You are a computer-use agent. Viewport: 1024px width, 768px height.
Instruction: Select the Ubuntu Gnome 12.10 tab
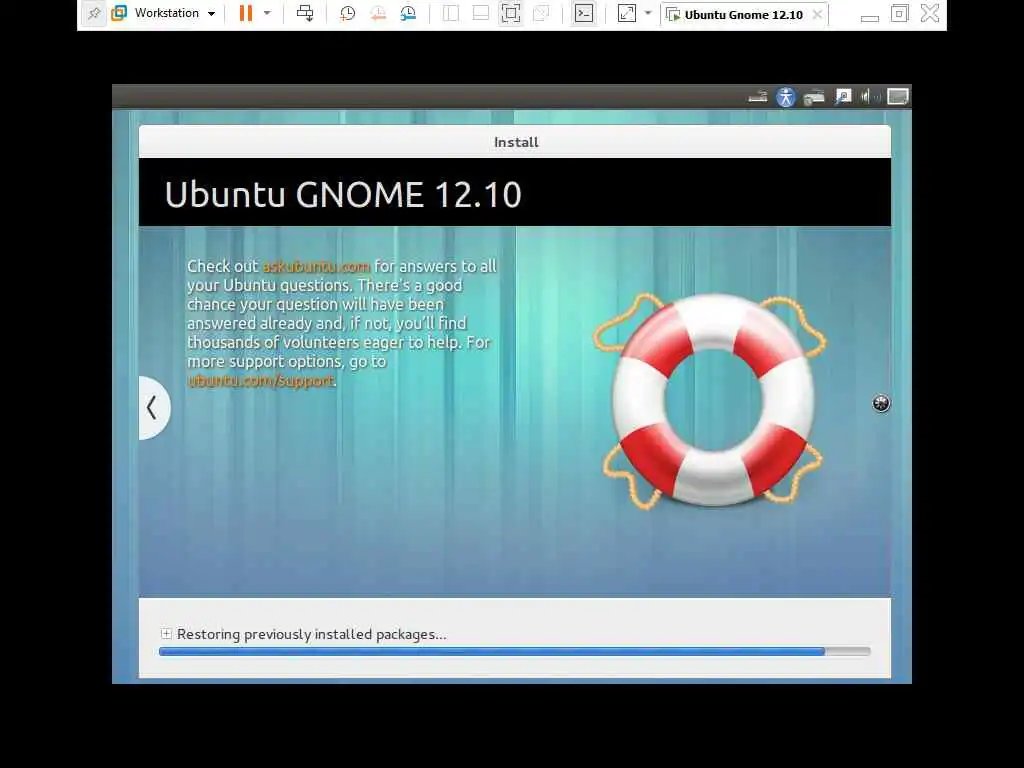[x=743, y=14]
